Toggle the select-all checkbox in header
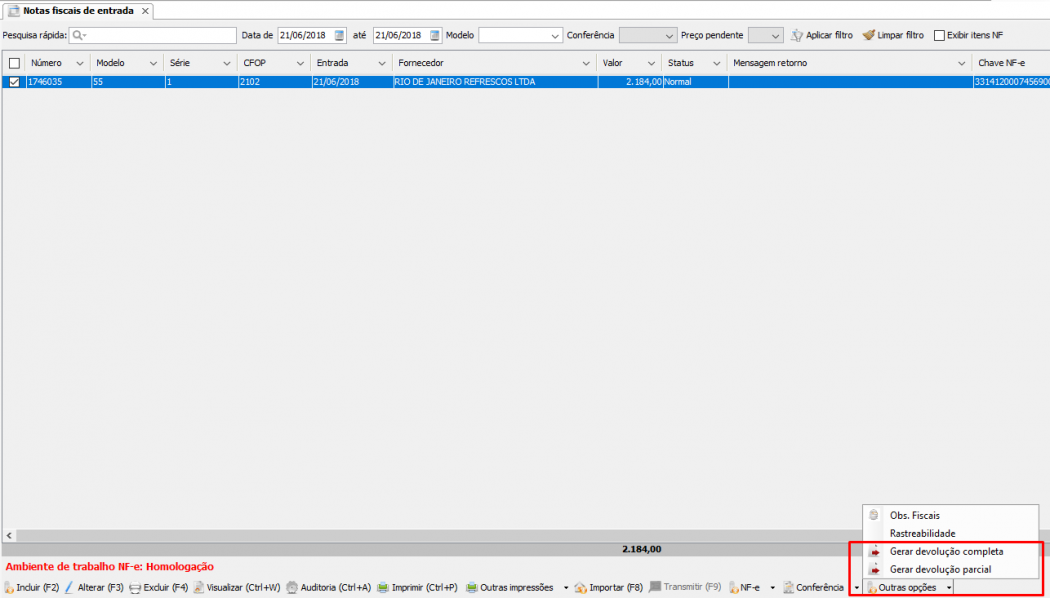Viewport: 1050px width, 598px height. tap(14, 63)
